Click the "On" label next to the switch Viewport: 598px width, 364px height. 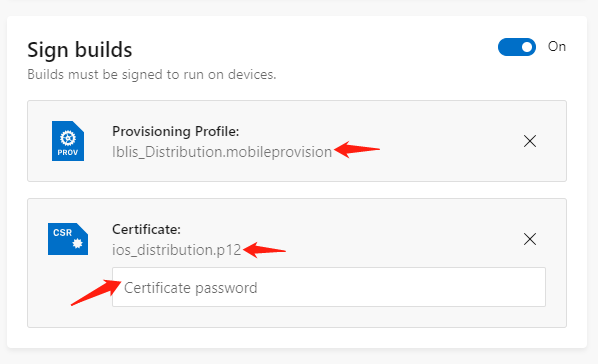point(557,47)
